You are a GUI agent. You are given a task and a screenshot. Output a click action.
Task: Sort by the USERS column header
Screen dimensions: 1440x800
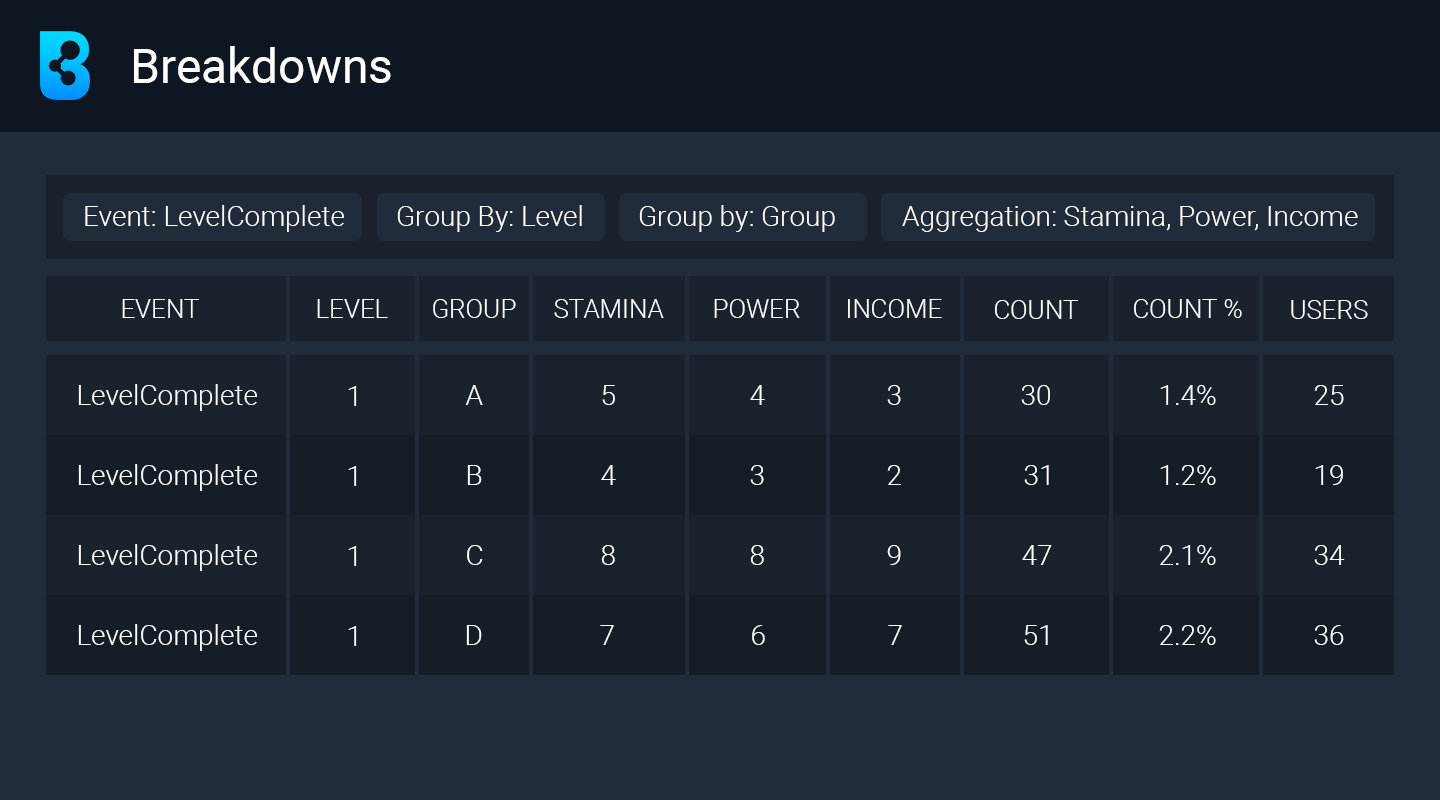coord(1328,309)
